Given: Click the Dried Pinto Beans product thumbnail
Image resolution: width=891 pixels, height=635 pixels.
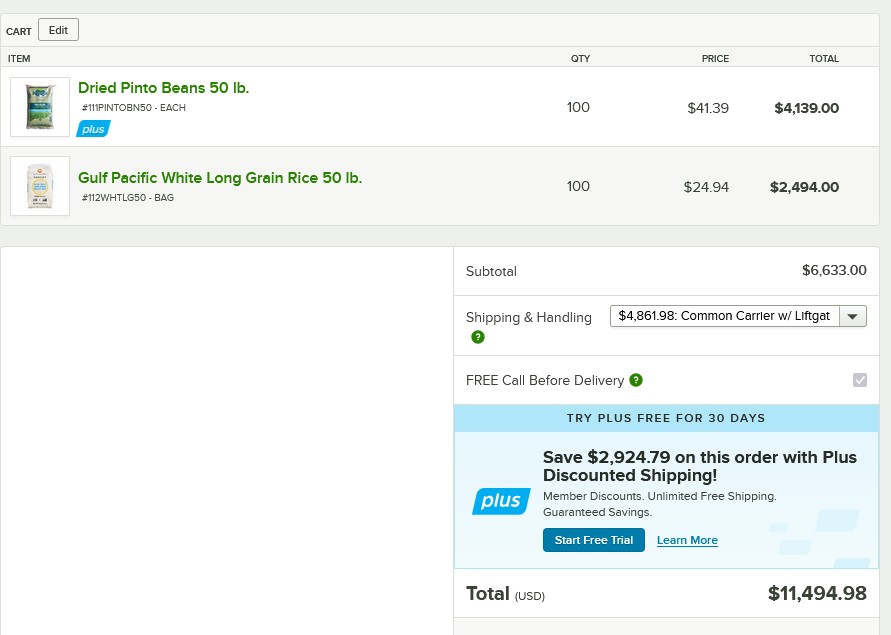Looking at the screenshot, I should (x=40, y=107).
